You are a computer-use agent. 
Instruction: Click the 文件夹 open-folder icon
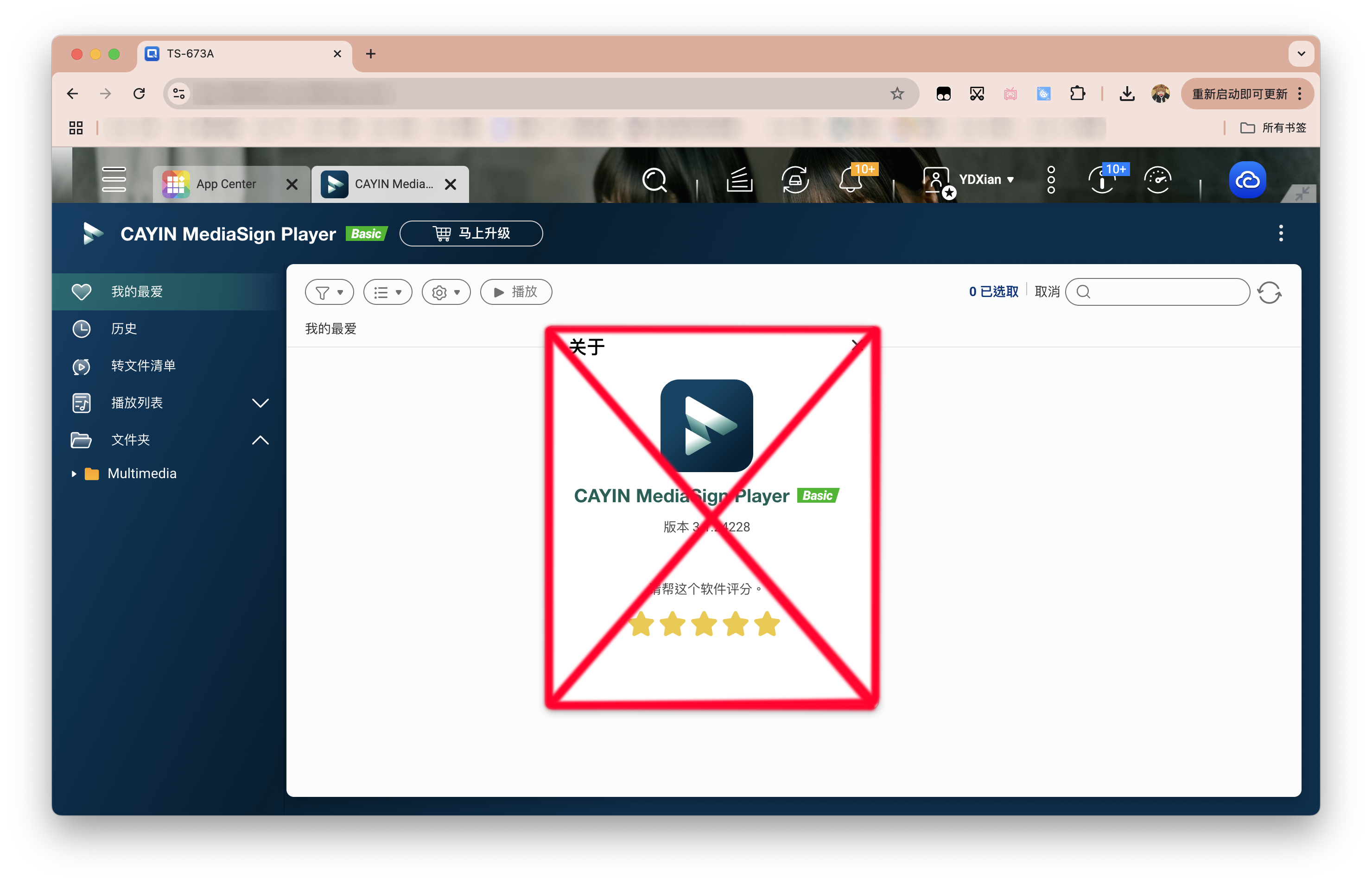(x=81, y=440)
